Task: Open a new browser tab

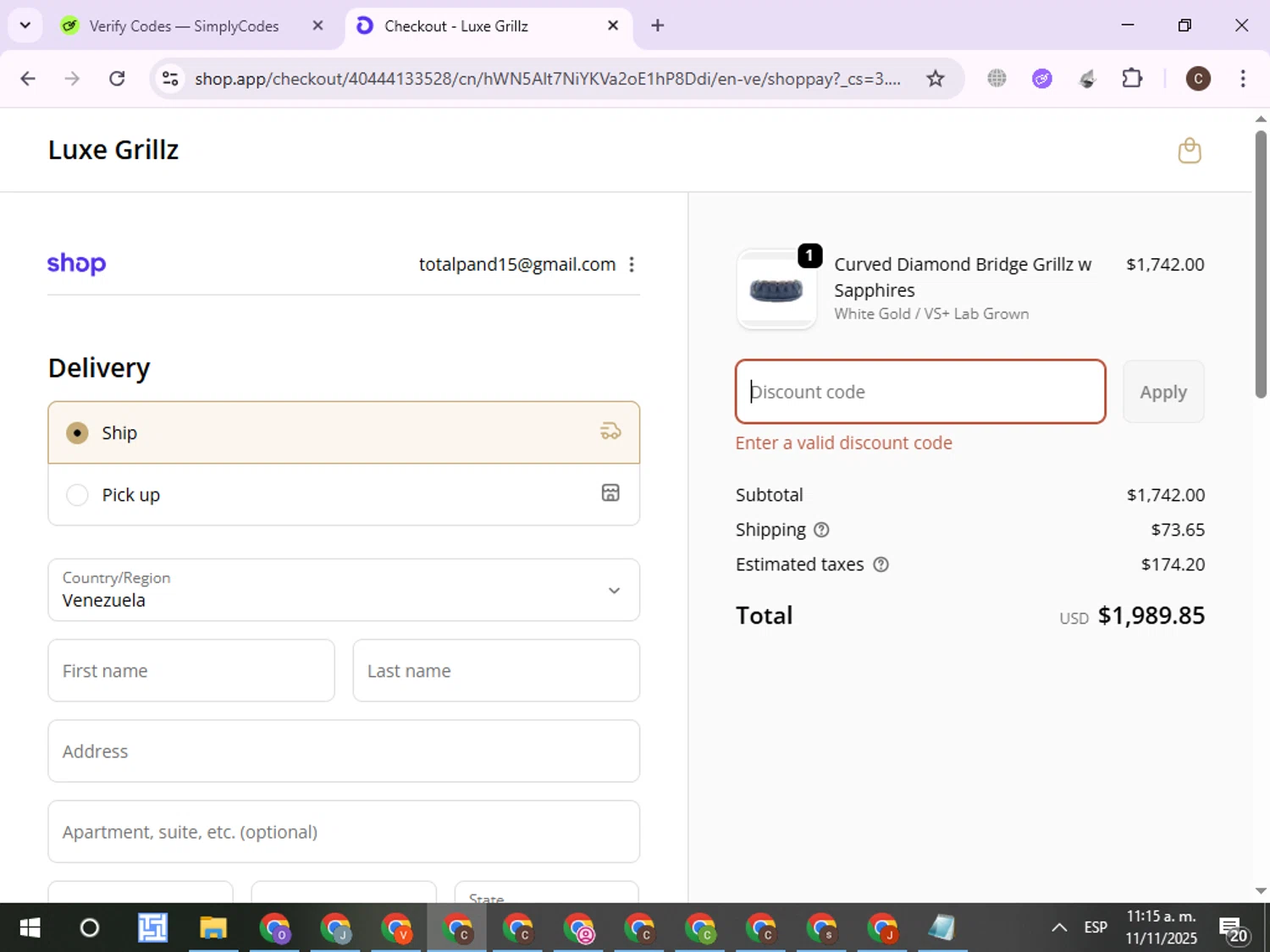Action: 657,25
